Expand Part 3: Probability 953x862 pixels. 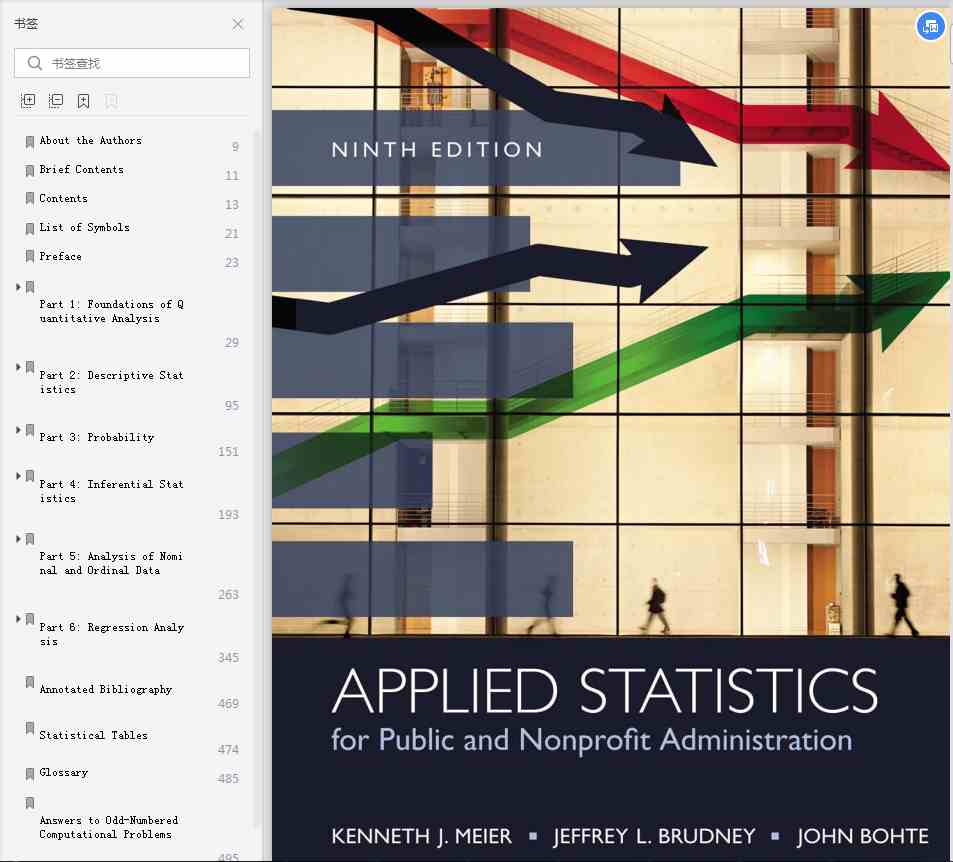point(18,430)
